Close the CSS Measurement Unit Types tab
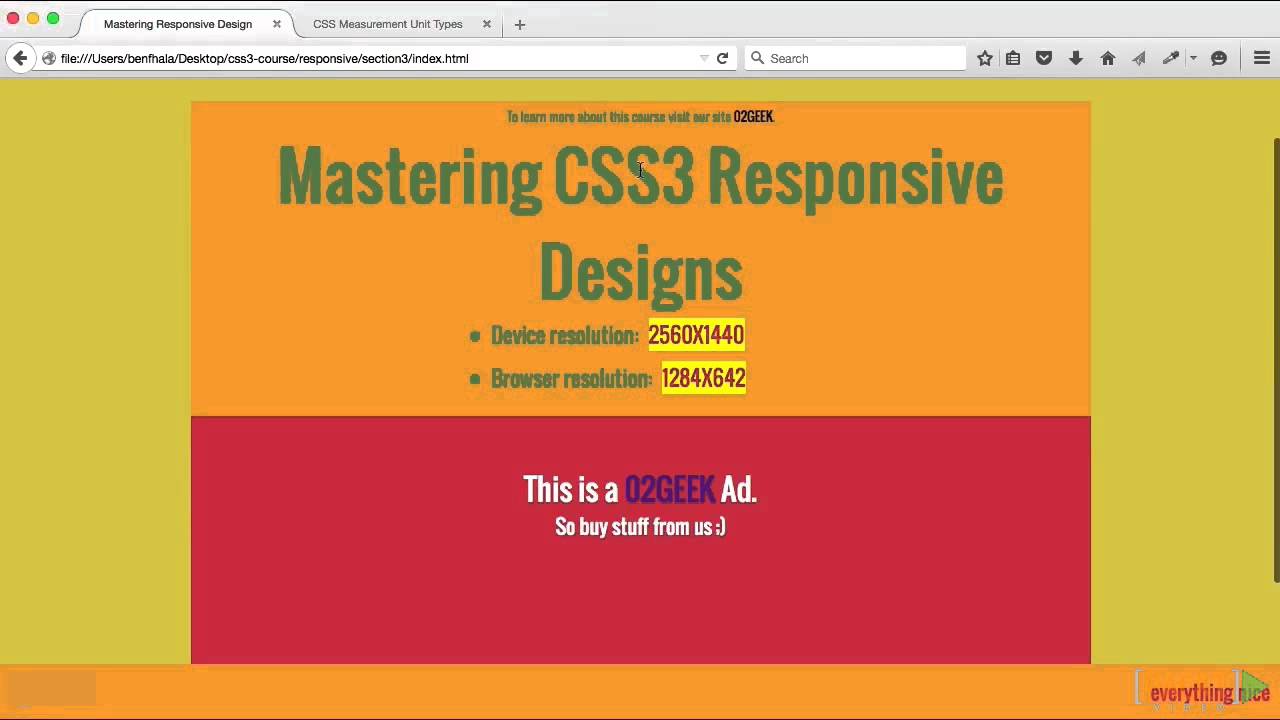1280x720 pixels. (487, 24)
